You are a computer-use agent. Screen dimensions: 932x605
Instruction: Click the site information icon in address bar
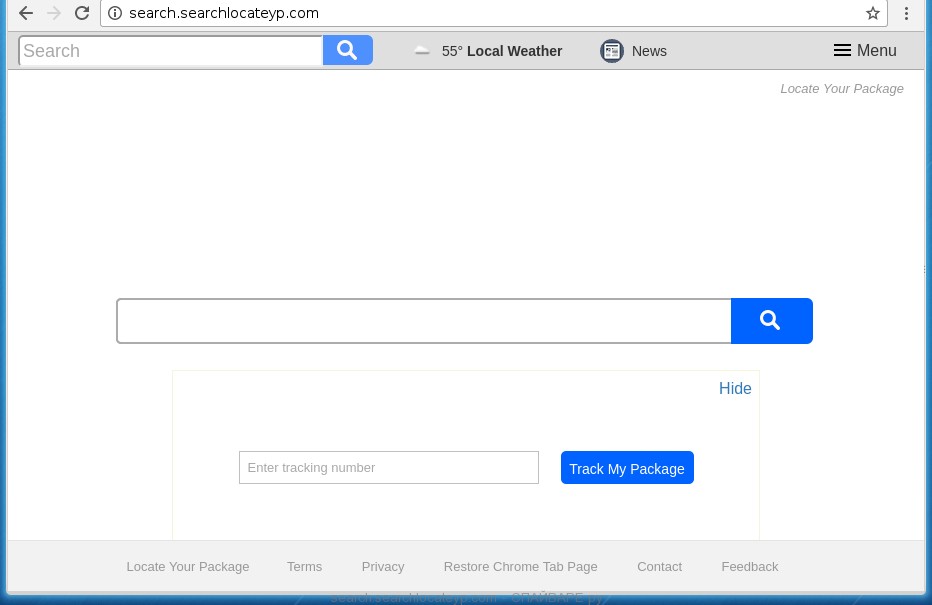point(115,13)
